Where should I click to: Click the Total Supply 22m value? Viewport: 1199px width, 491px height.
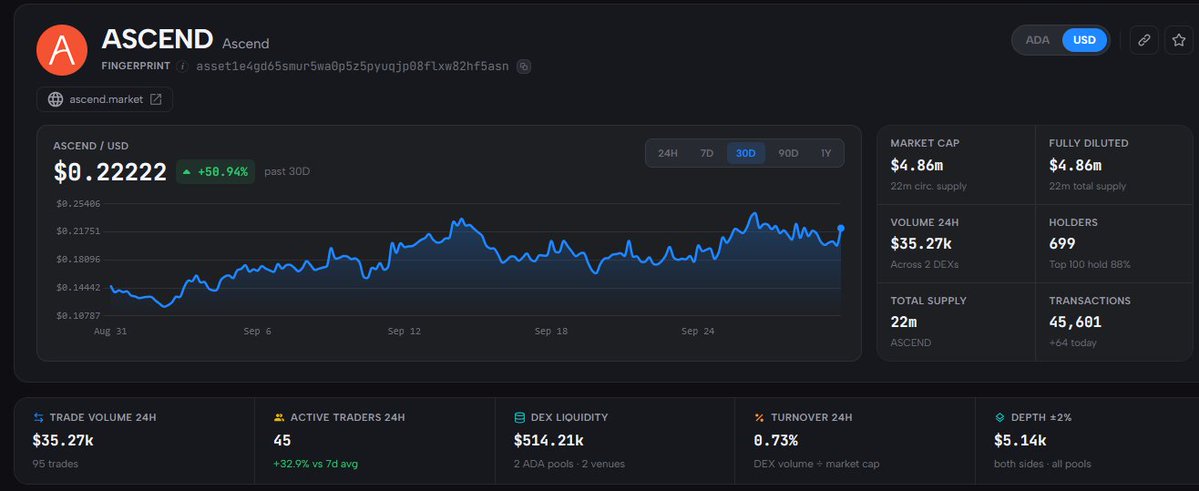[906, 323]
